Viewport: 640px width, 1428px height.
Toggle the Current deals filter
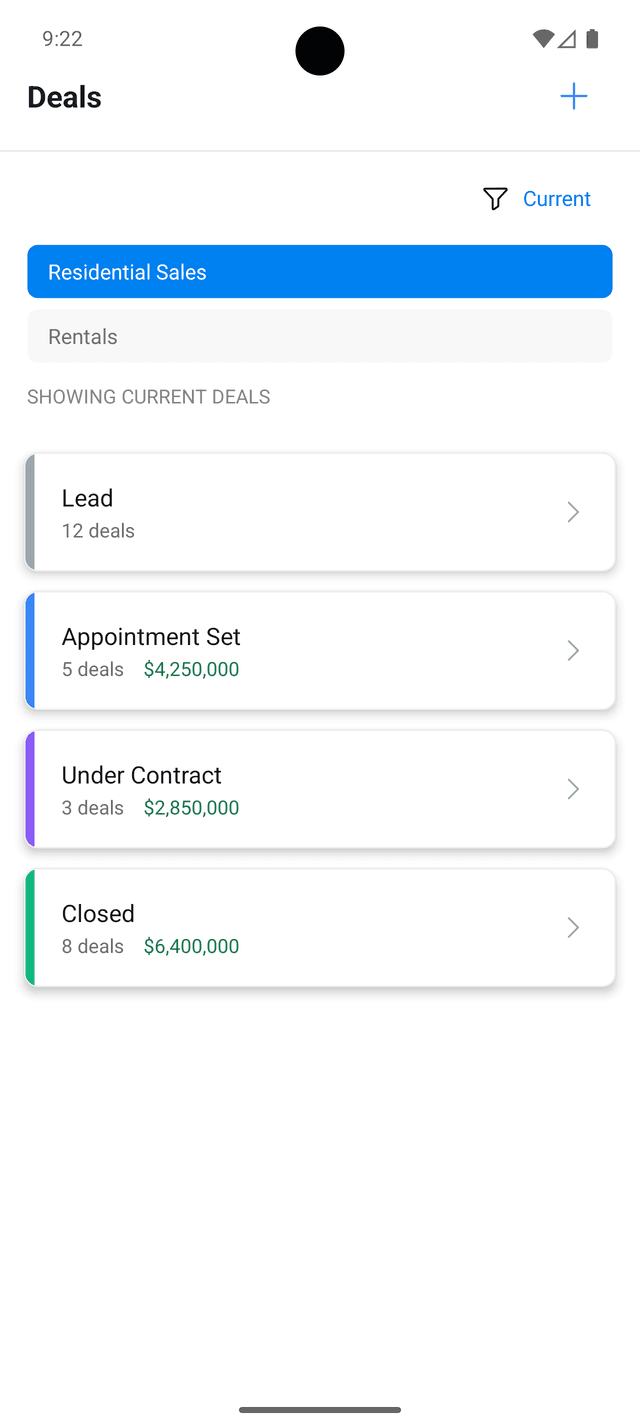click(x=556, y=198)
